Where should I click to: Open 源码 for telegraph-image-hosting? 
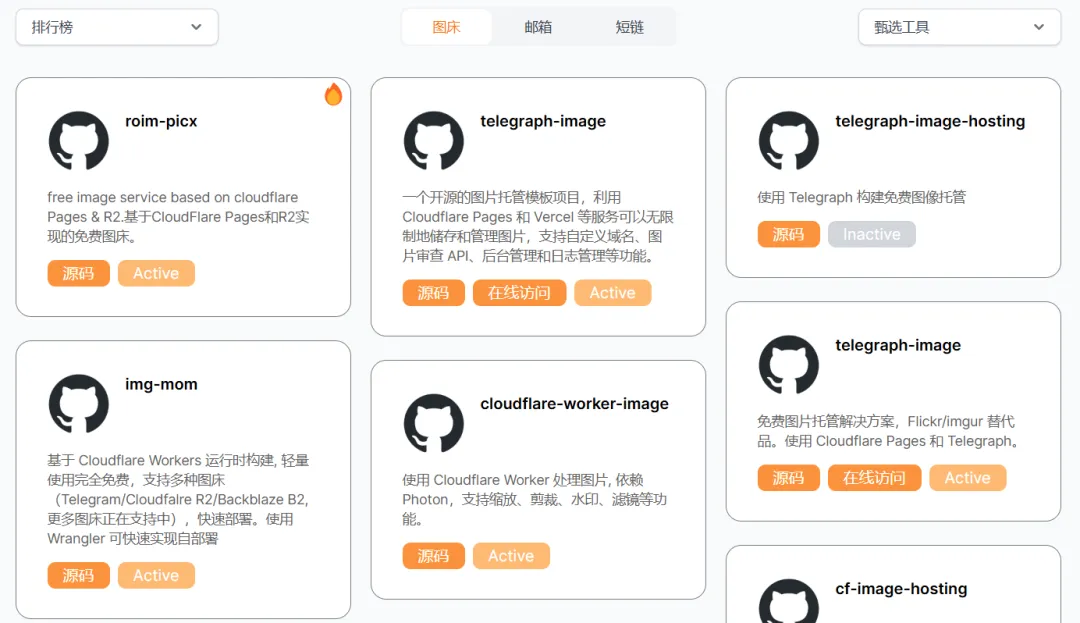(789, 234)
